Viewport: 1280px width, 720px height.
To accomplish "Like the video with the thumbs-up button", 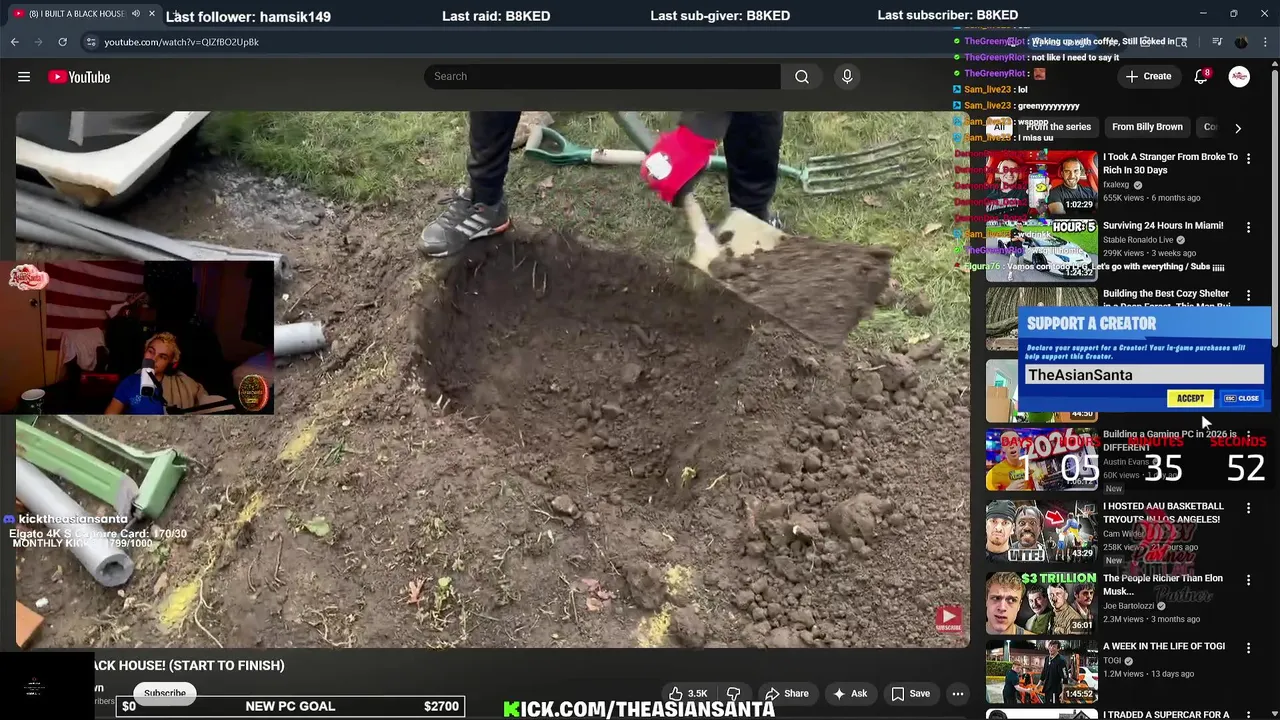I will (x=687, y=693).
